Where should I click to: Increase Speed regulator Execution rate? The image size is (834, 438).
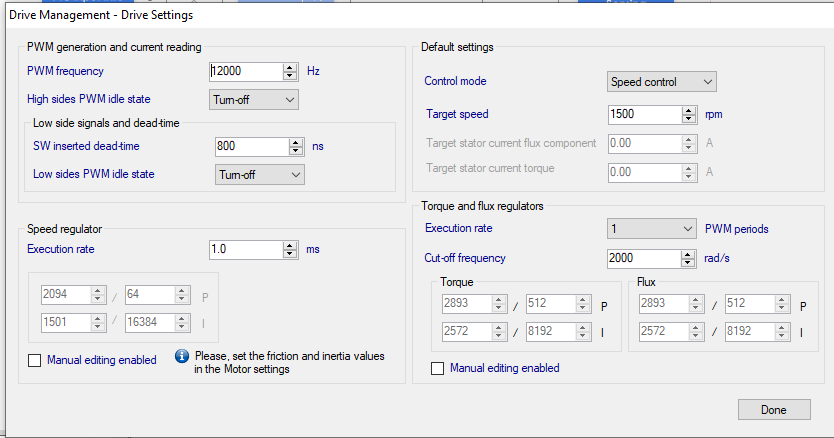pyautogui.click(x=290, y=245)
